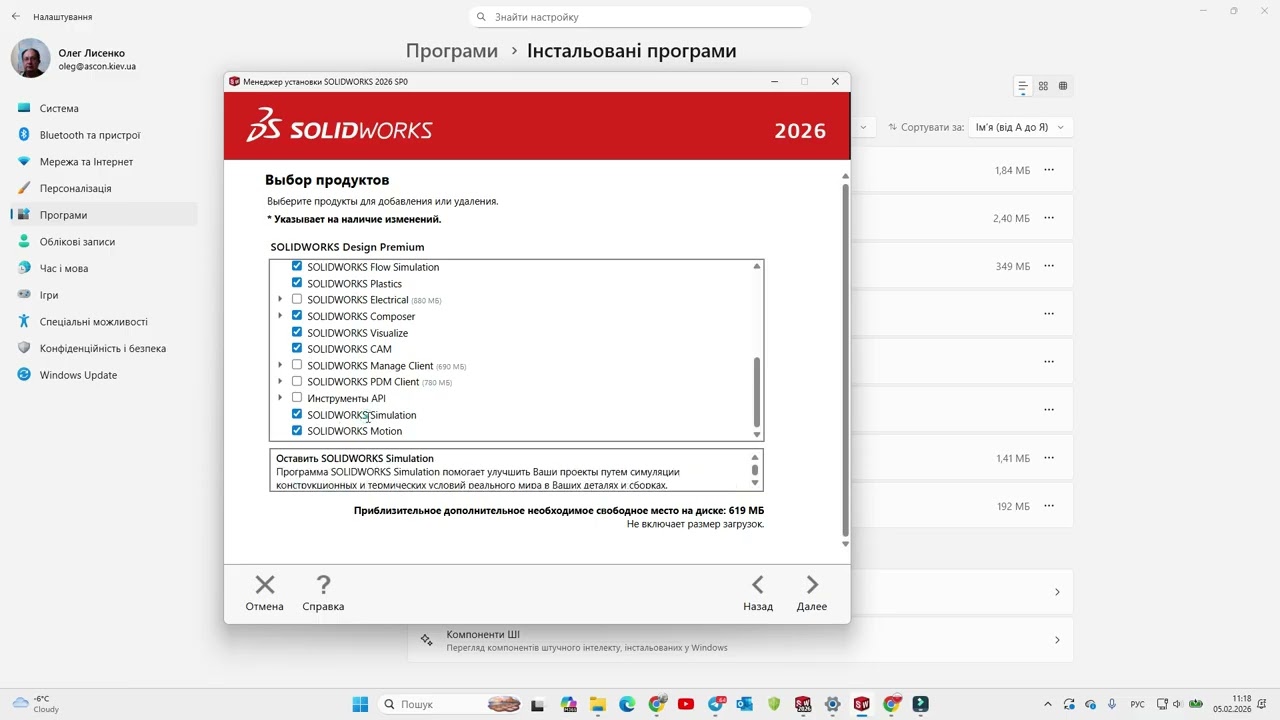Switch Settings apps to grid view icon
This screenshot has width=1280, height=720.
coord(1043,86)
